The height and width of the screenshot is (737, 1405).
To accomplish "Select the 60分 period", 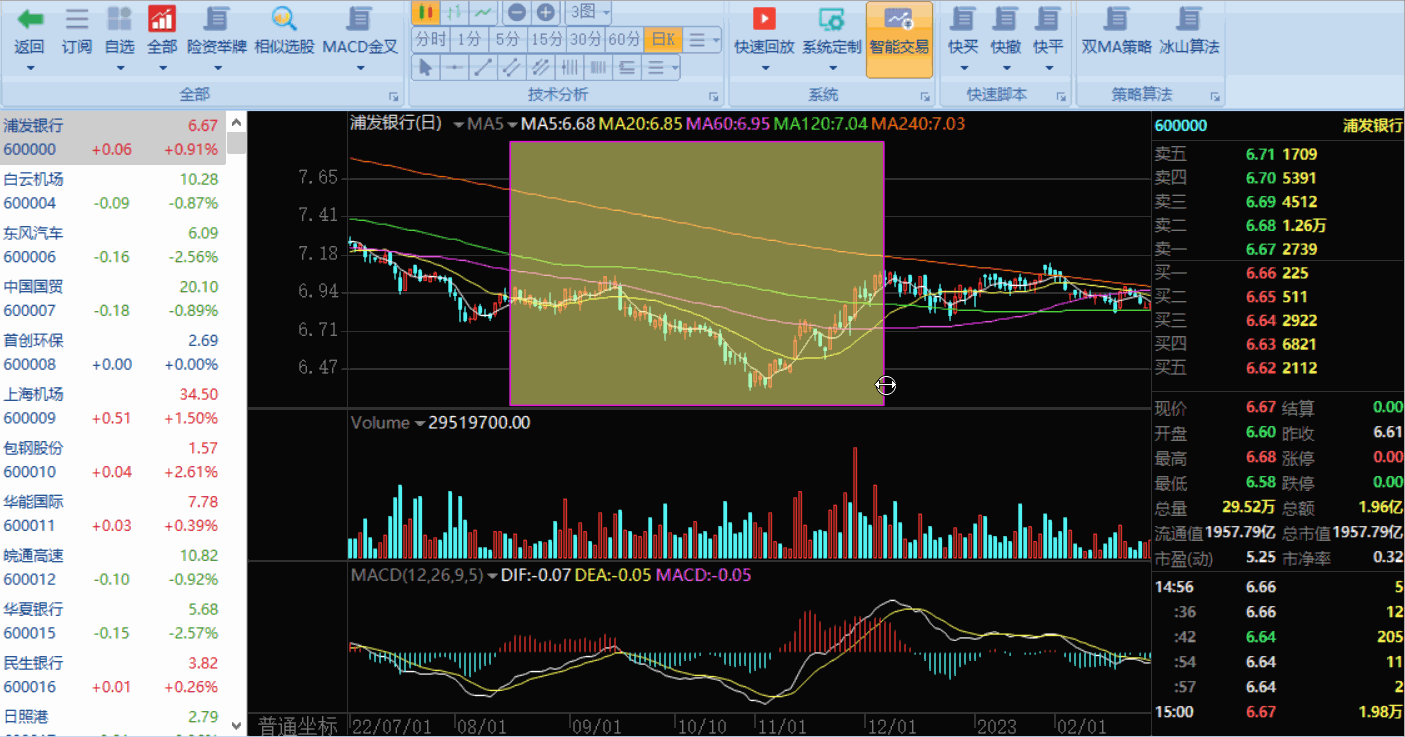I will [x=625, y=39].
